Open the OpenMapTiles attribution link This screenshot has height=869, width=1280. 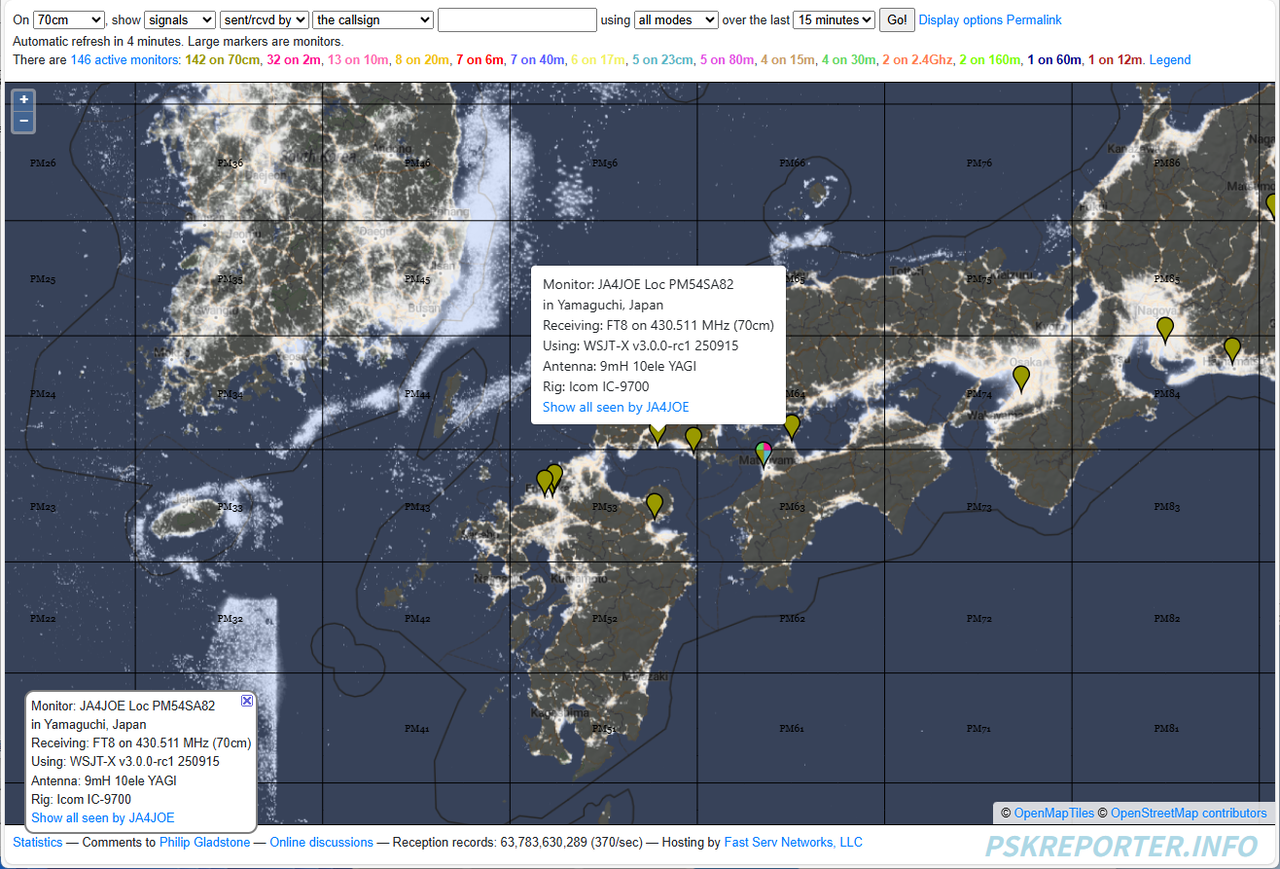1054,813
